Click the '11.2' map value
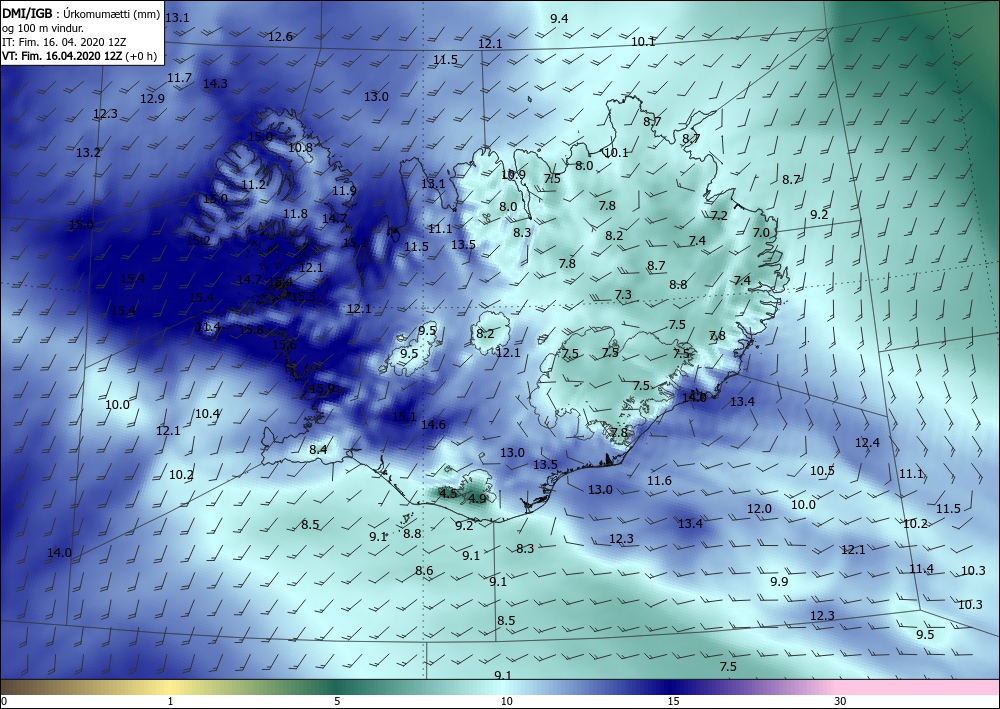Viewport: 1000px width, 709px height. coord(253,185)
